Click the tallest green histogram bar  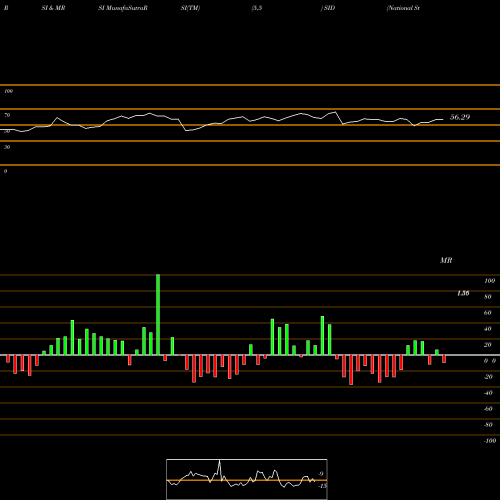point(158,315)
